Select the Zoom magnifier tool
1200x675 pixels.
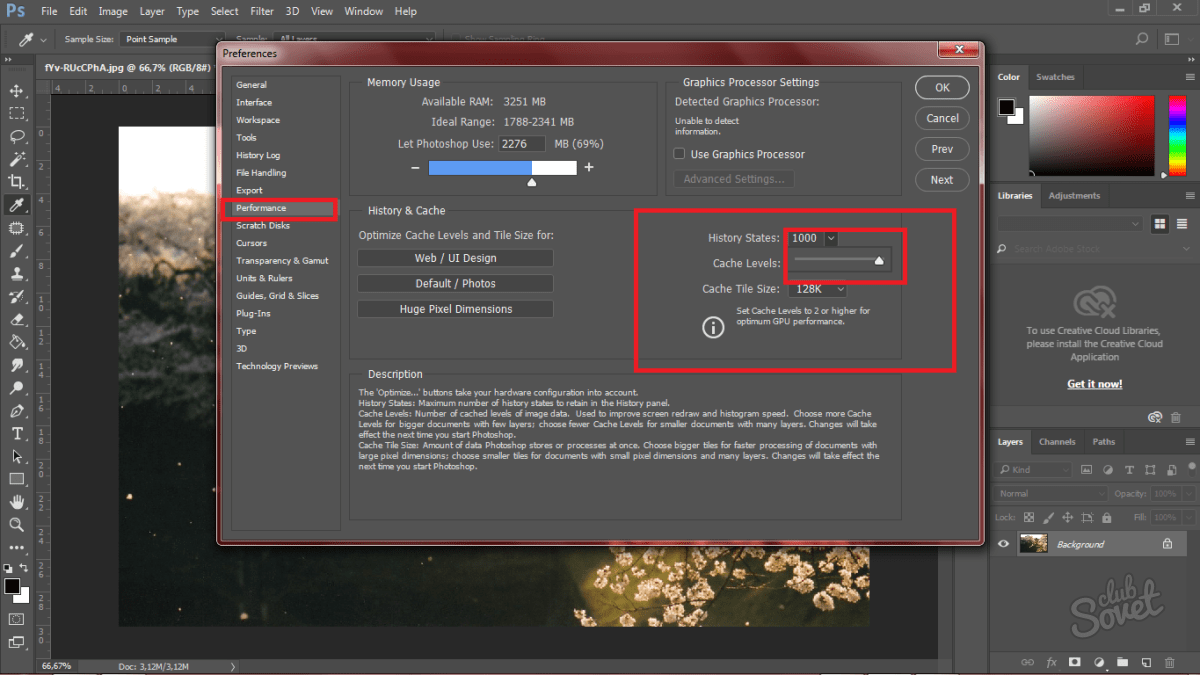pos(17,524)
